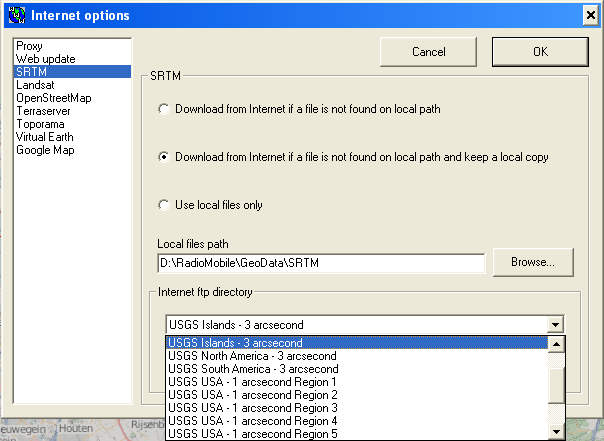Click the Cancel button
This screenshot has height=441, width=604.
(428, 52)
